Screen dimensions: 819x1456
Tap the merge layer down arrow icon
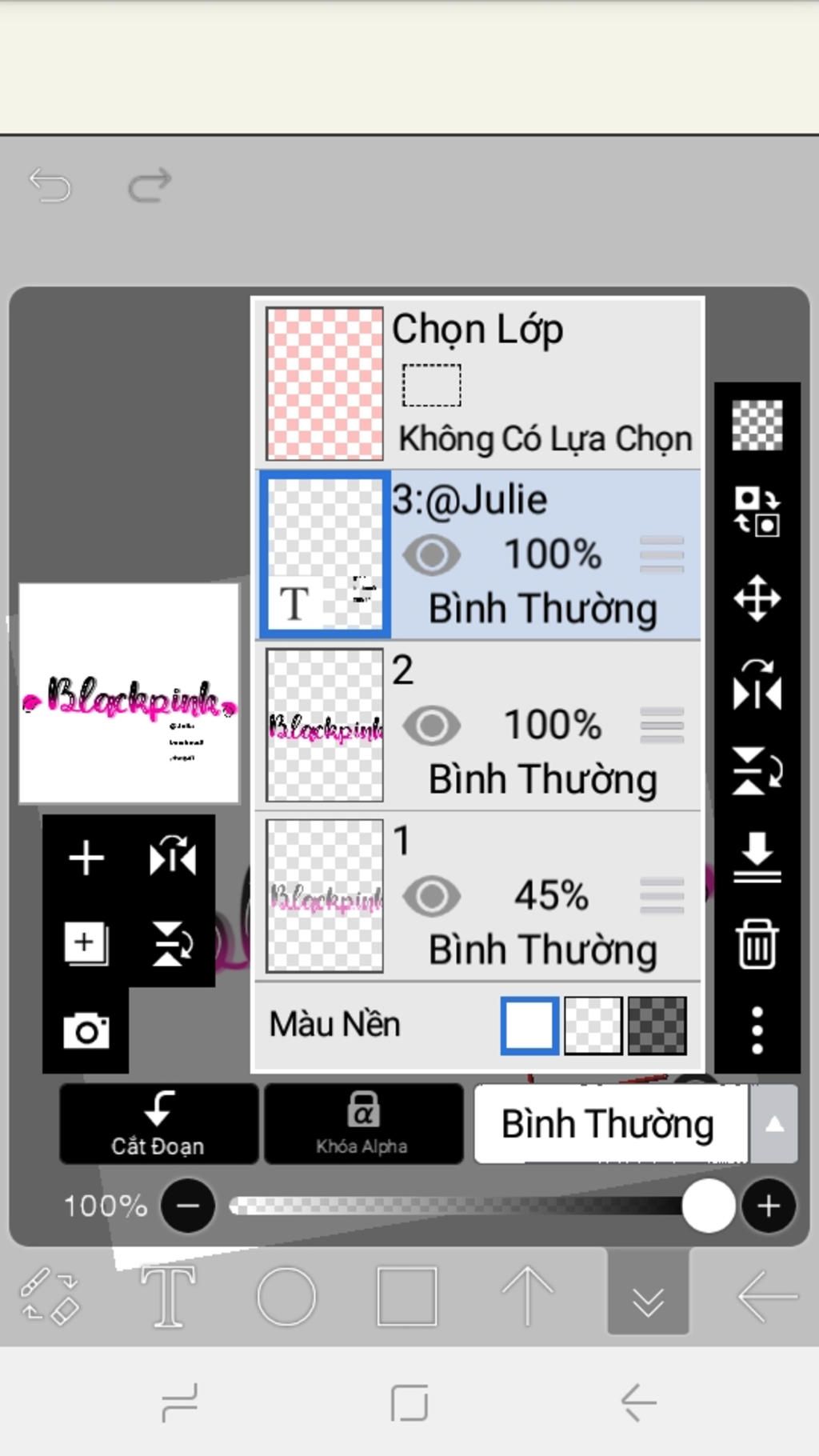coord(757,857)
